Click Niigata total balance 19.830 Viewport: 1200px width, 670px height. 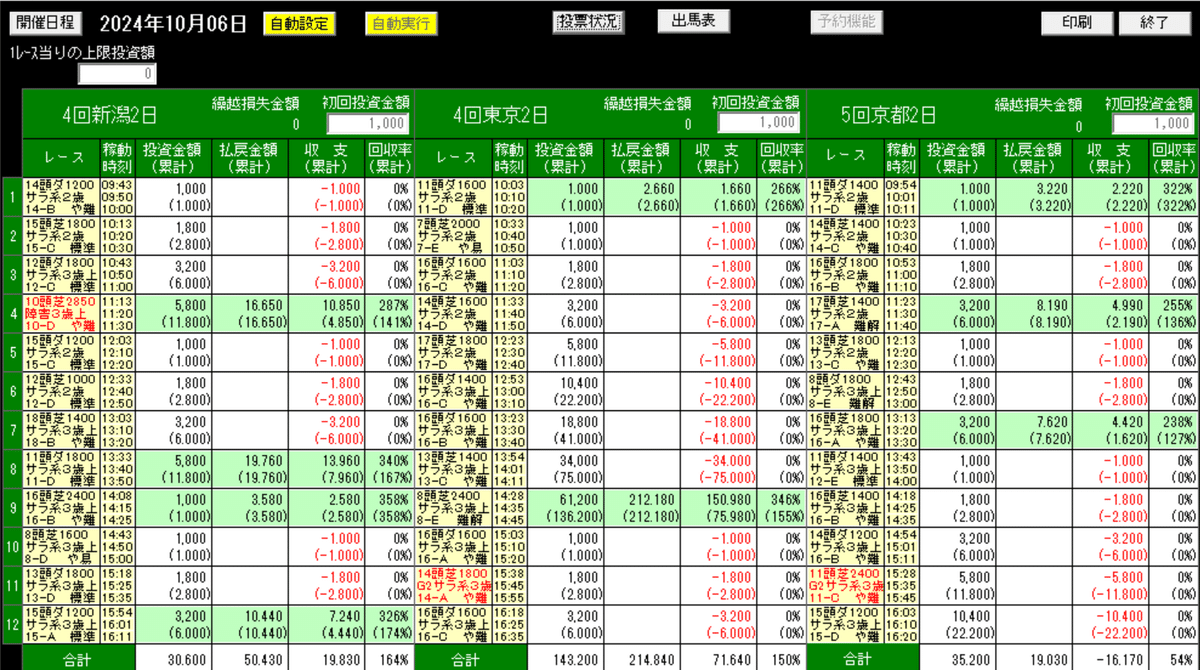coord(326,659)
